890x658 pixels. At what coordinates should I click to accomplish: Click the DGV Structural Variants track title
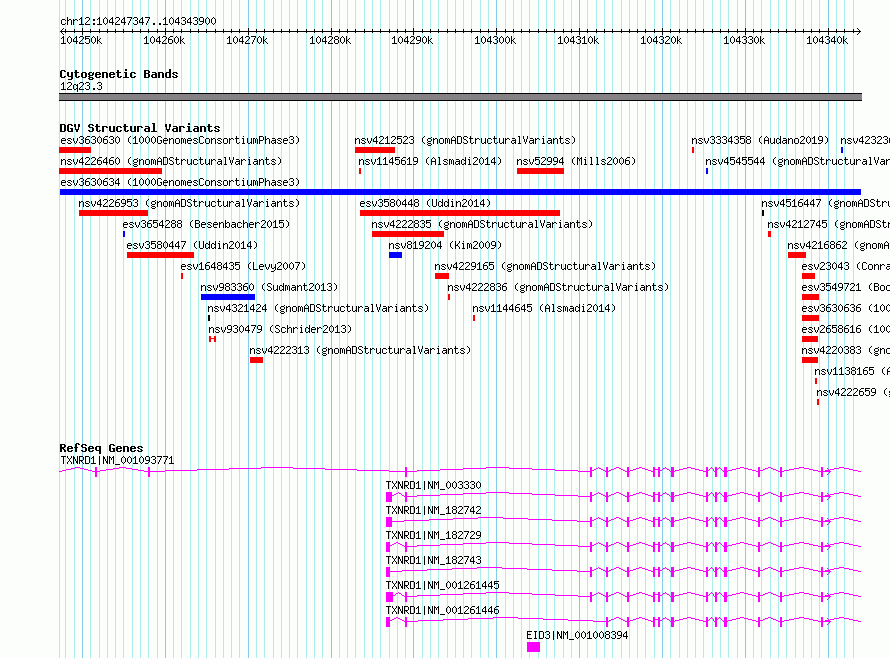point(140,128)
